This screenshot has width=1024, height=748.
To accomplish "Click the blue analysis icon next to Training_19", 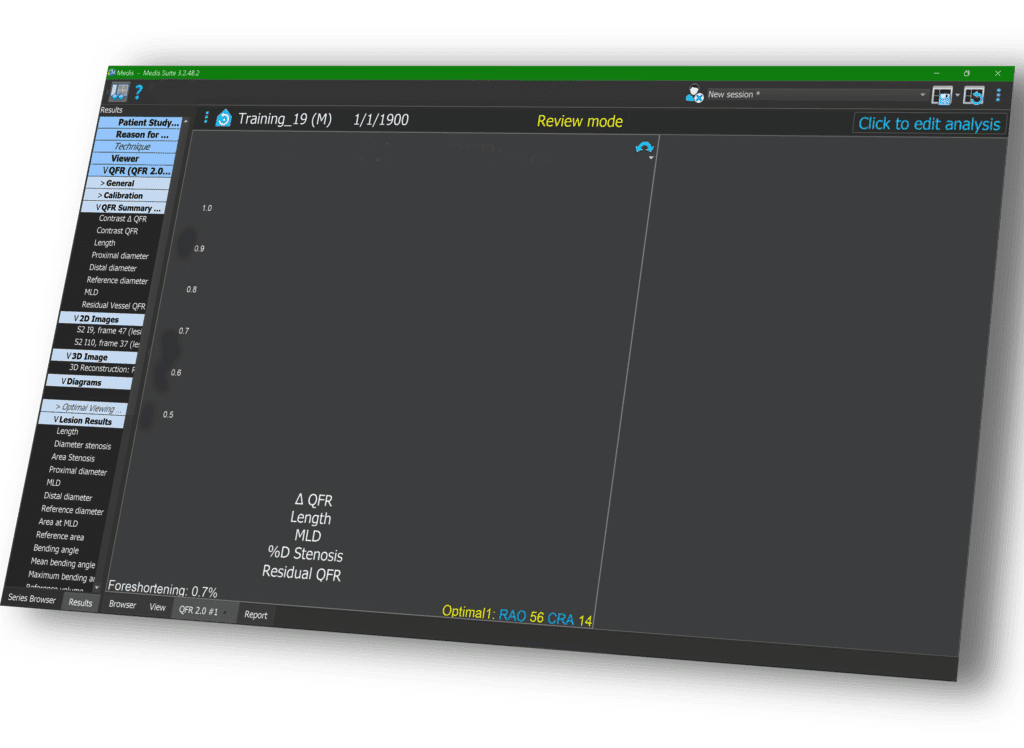I will click(x=223, y=119).
